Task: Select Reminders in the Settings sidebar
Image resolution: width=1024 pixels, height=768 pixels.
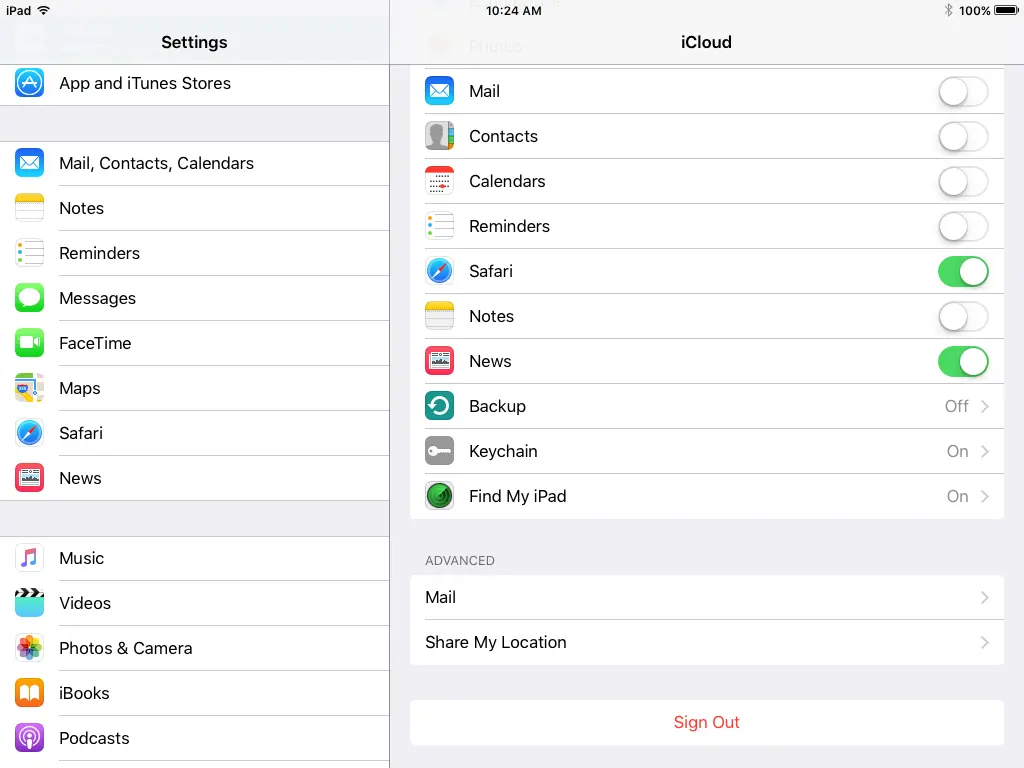Action: pos(195,253)
